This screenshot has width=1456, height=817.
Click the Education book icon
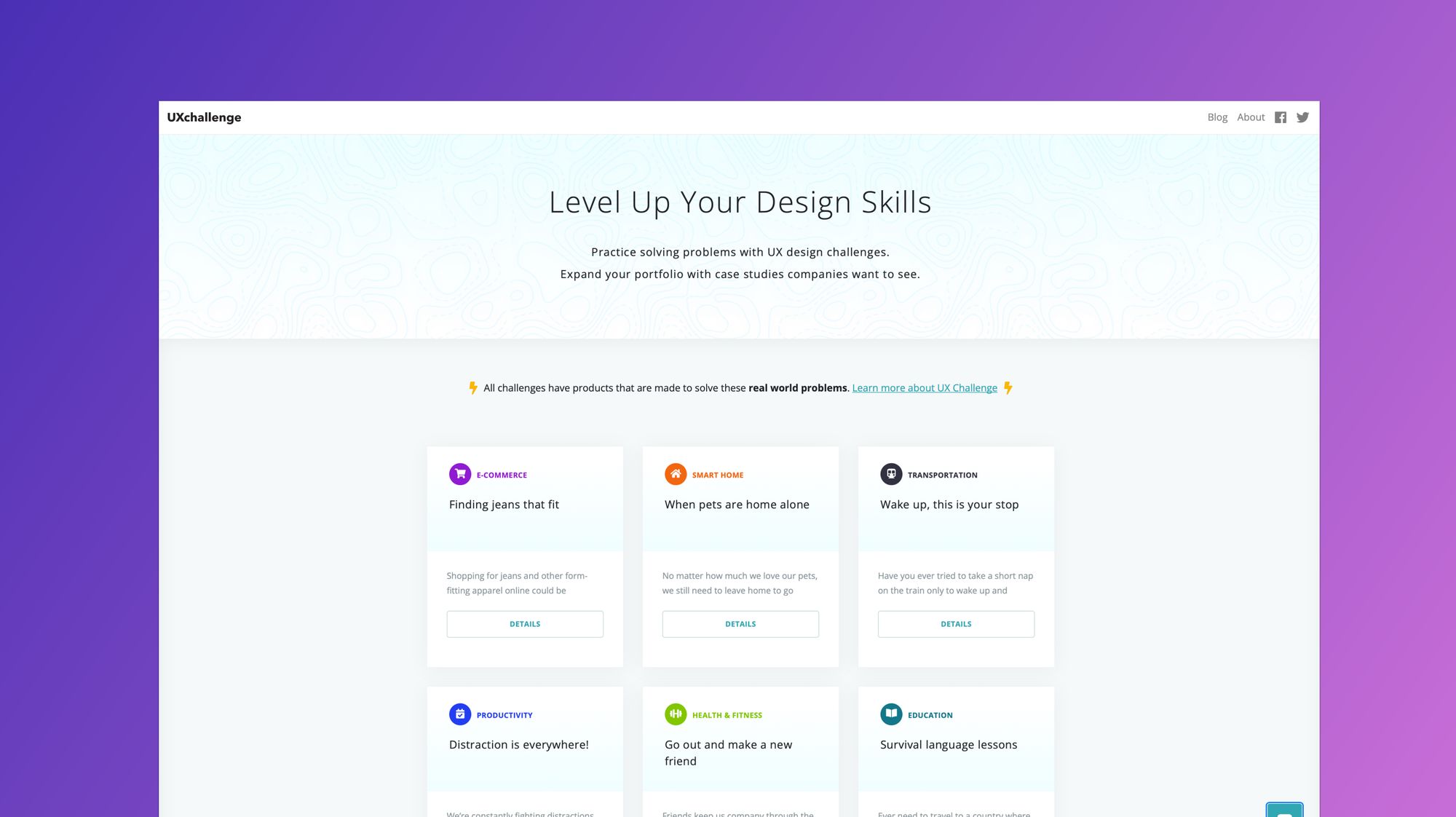coord(890,713)
